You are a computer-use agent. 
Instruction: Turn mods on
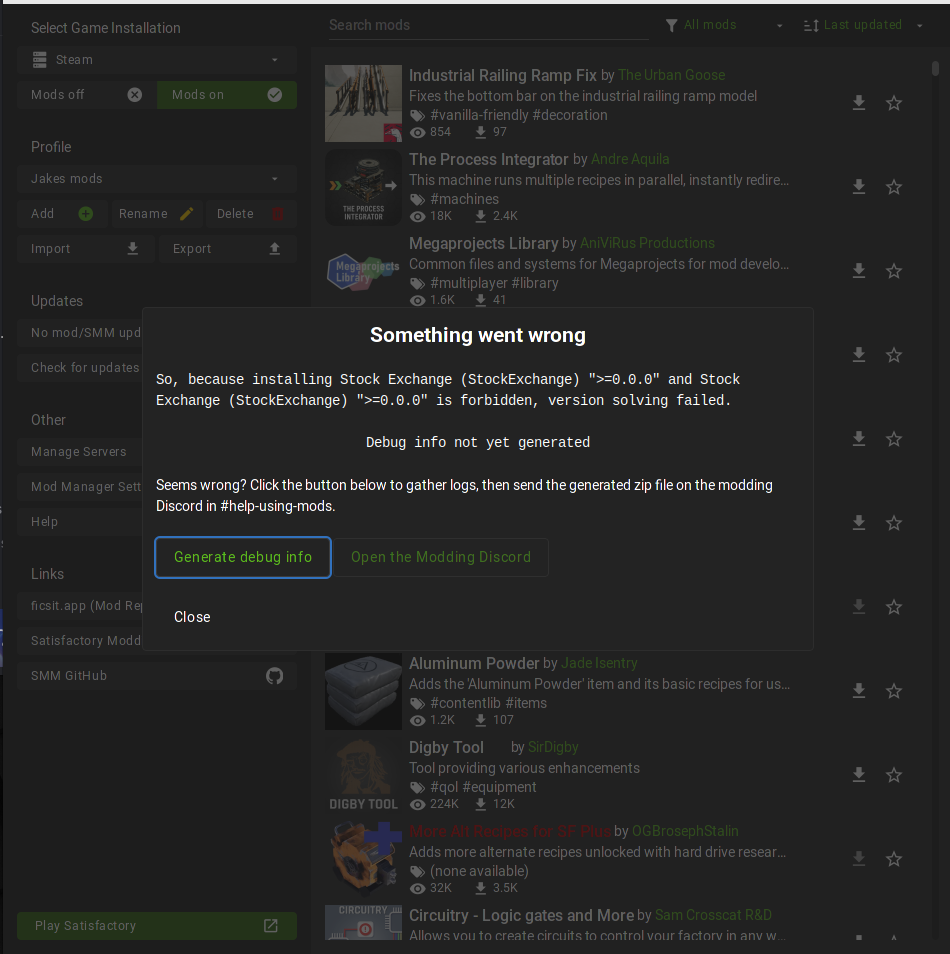click(x=227, y=95)
